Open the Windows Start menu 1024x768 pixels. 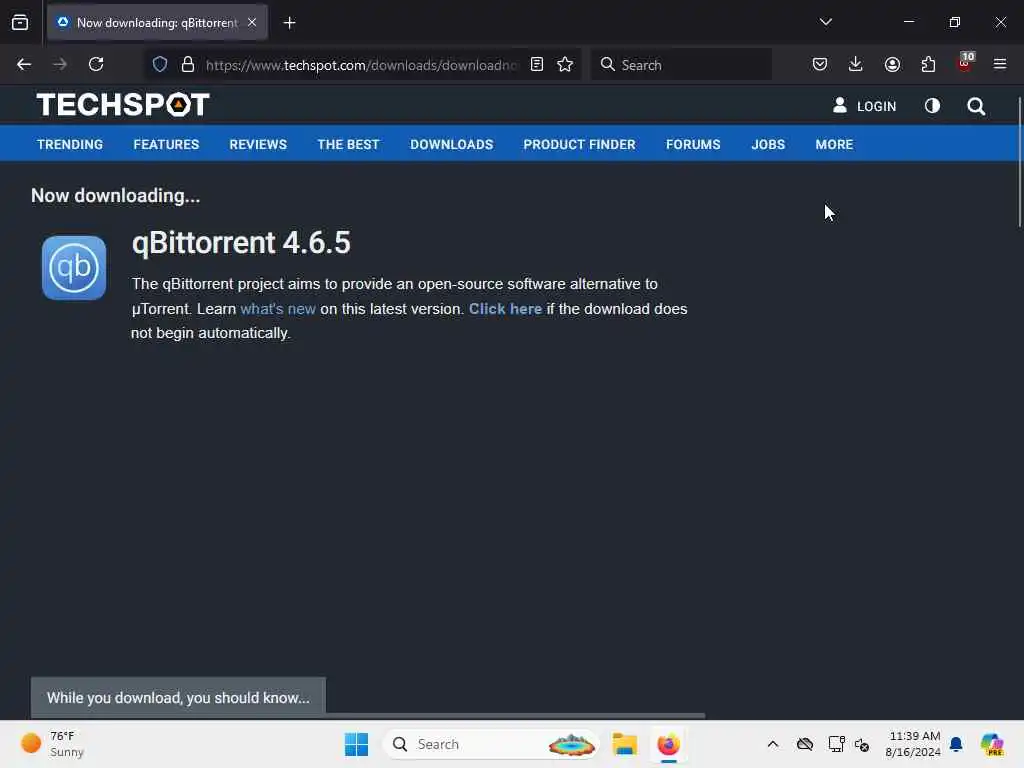pyautogui.click(x=356, y=744)
